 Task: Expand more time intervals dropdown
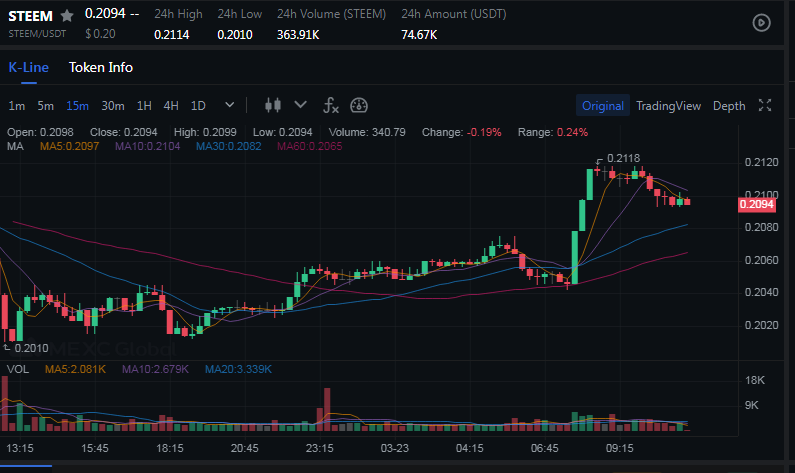pyautogui.click(x=230, y=104)
